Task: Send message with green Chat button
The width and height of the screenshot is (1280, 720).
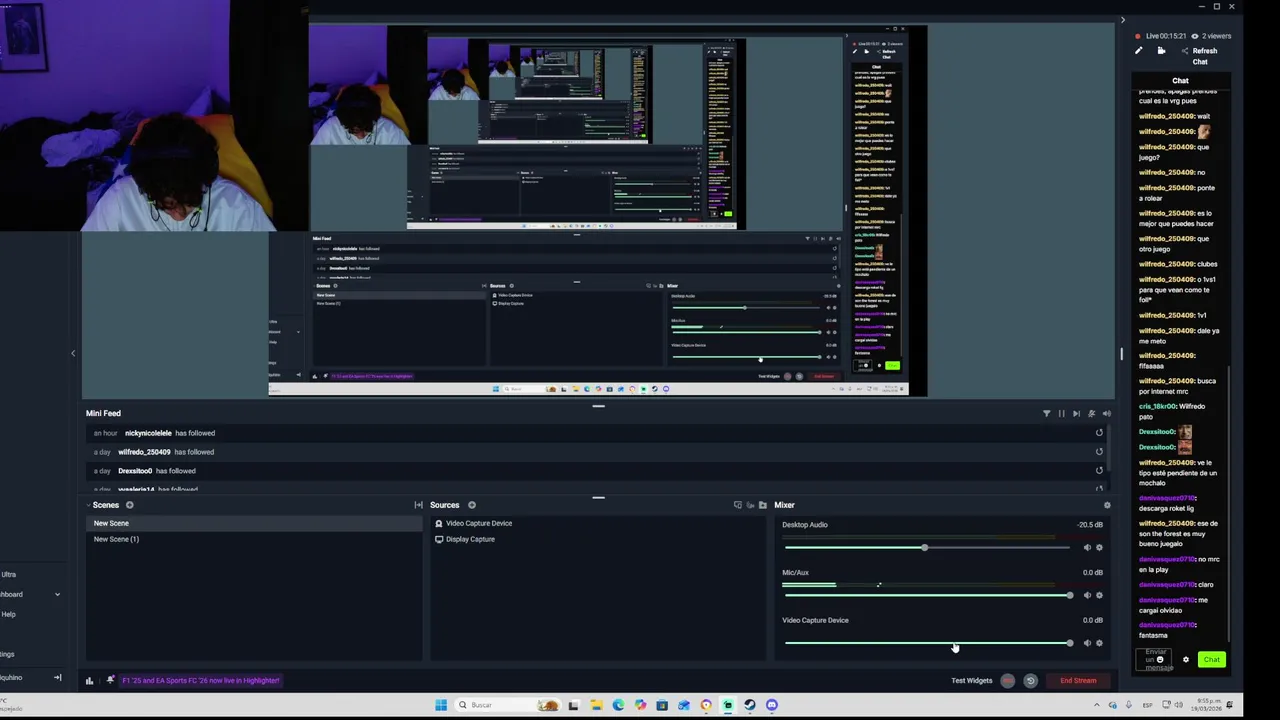Action: click(1211, 660)
